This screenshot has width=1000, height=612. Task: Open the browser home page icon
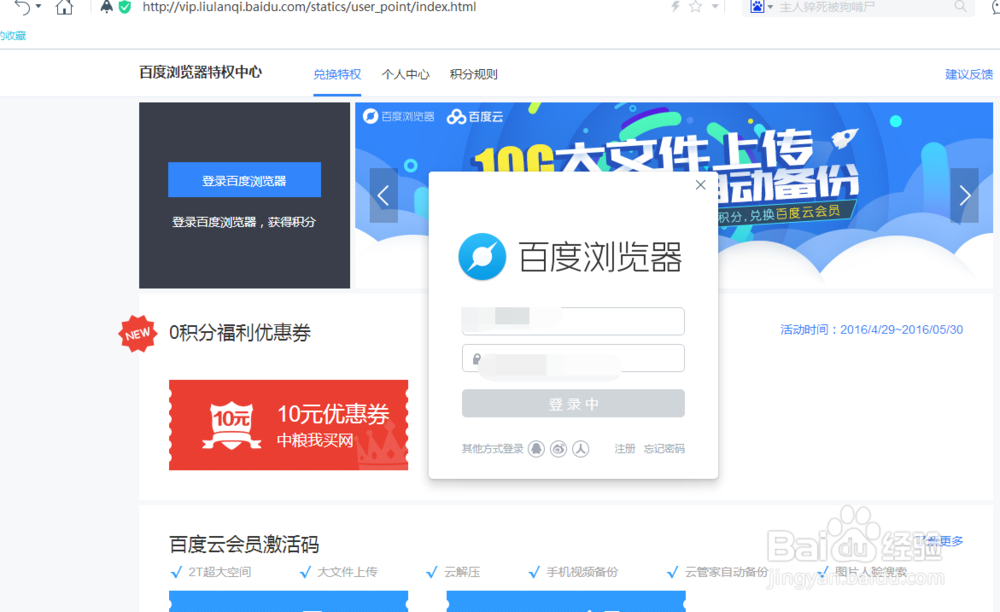[65, 8]
